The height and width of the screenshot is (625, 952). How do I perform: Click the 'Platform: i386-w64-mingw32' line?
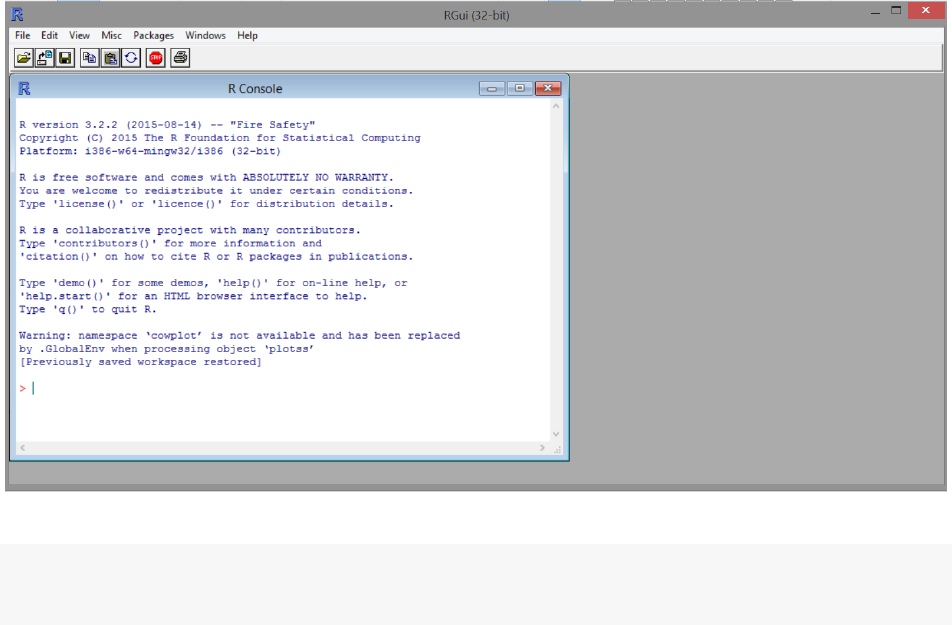click(x=149, y=151)
